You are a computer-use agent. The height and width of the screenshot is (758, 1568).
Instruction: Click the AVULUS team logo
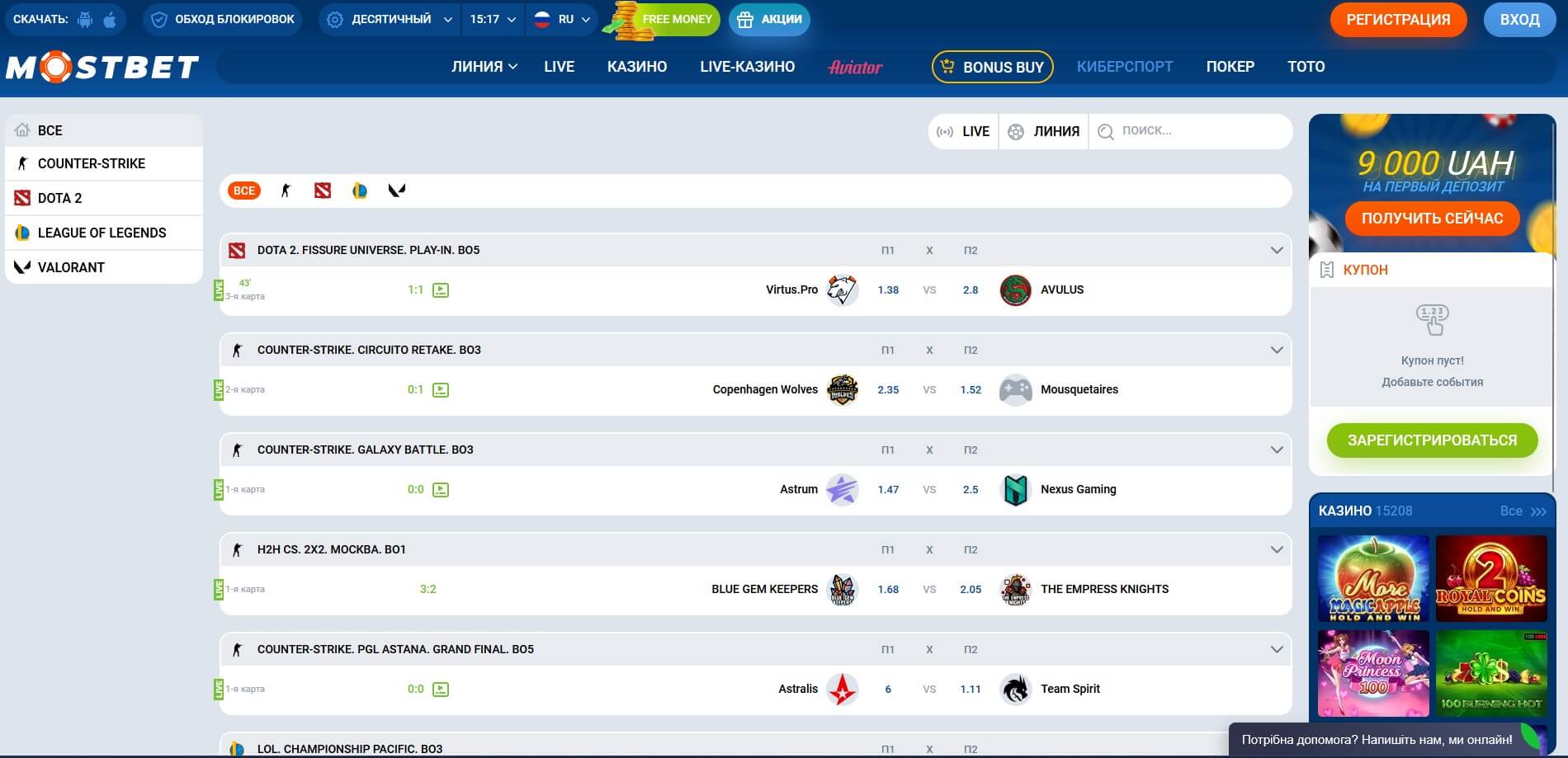1016,290
